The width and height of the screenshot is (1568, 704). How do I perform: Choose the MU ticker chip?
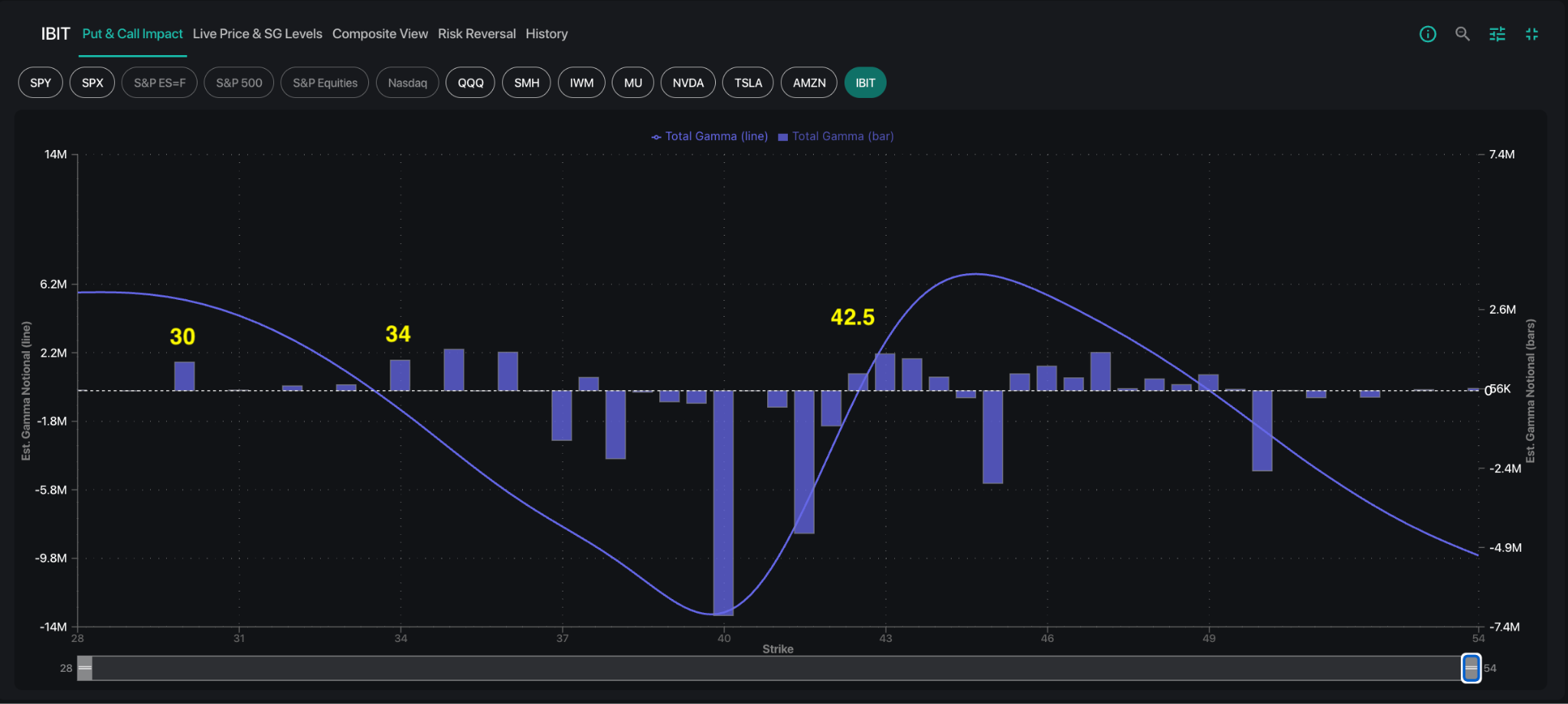click(x=633, y=83)
